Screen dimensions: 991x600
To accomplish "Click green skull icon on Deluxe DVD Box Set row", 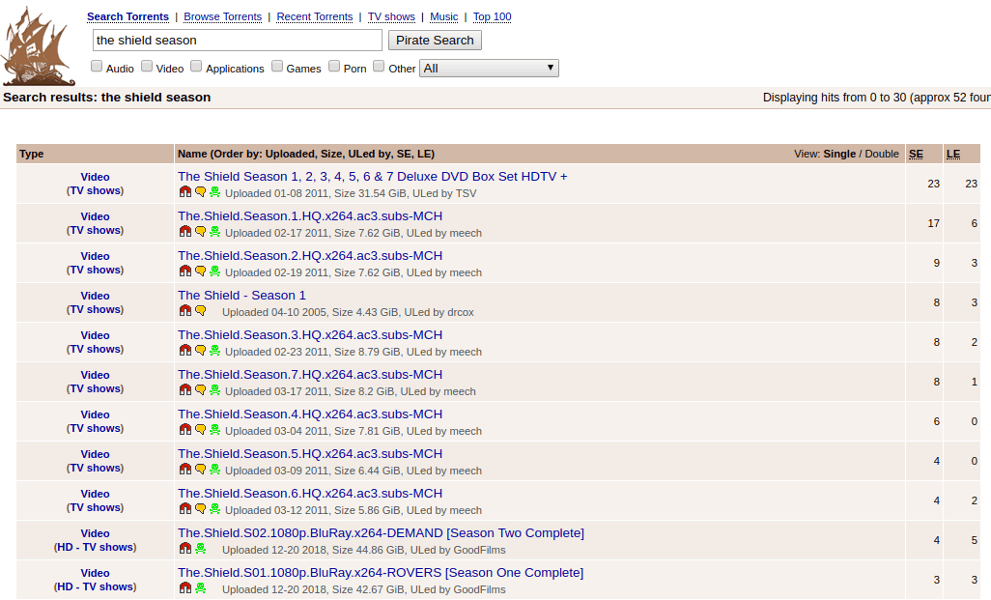I will [215, 192].
